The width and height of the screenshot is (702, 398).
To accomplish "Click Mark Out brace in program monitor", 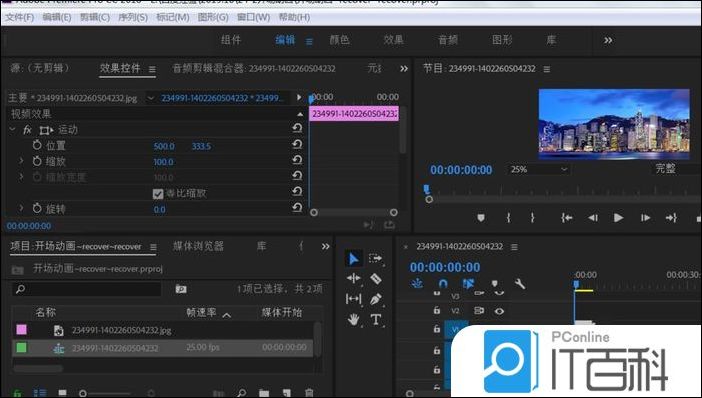I will click(x=532, y=218).
